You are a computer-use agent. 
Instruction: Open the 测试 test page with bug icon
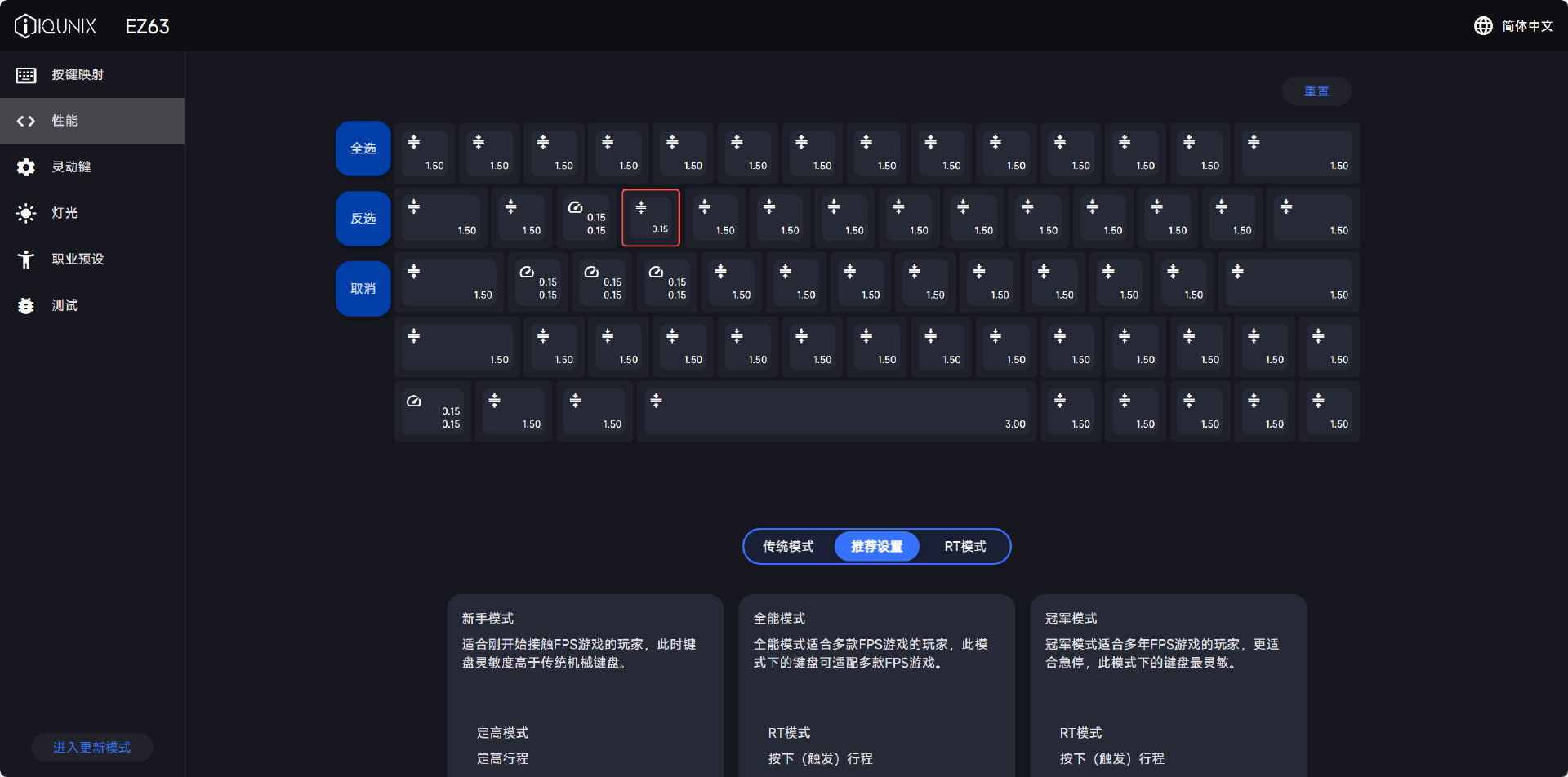tap(92, 305)
